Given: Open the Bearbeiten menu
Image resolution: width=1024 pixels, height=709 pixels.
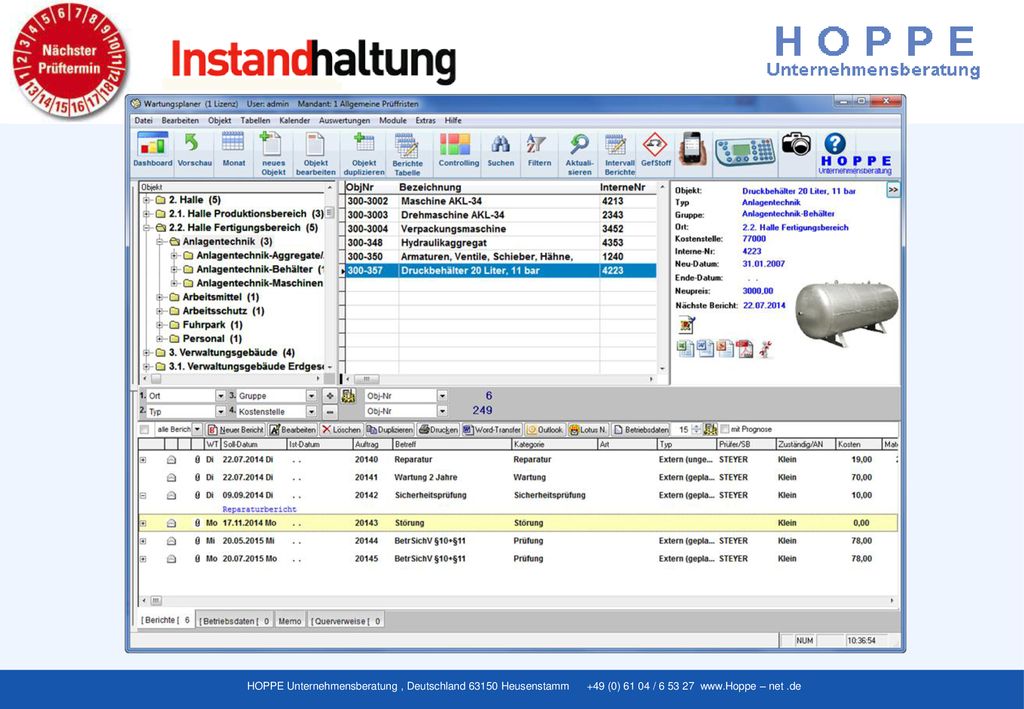Looking at the screenshot, I should pos(180,121).
